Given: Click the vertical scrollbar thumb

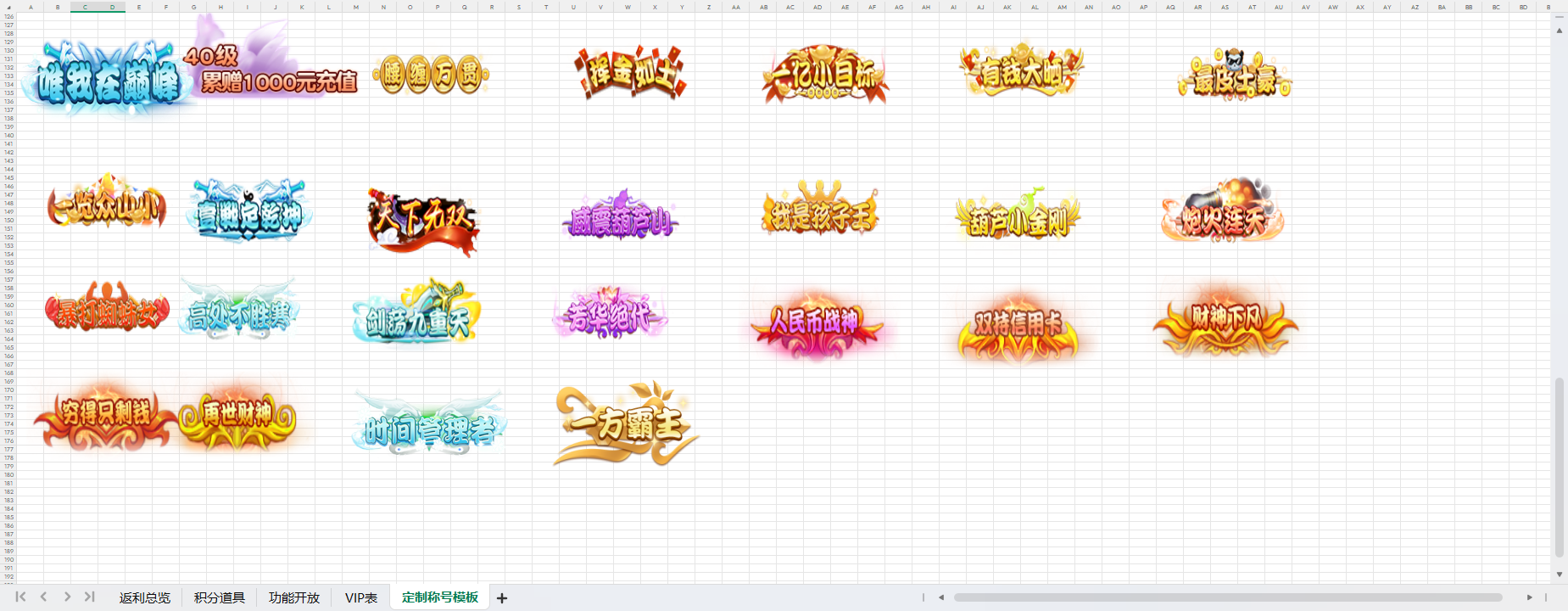Looking at the screenshot, I should (1559, 467).
